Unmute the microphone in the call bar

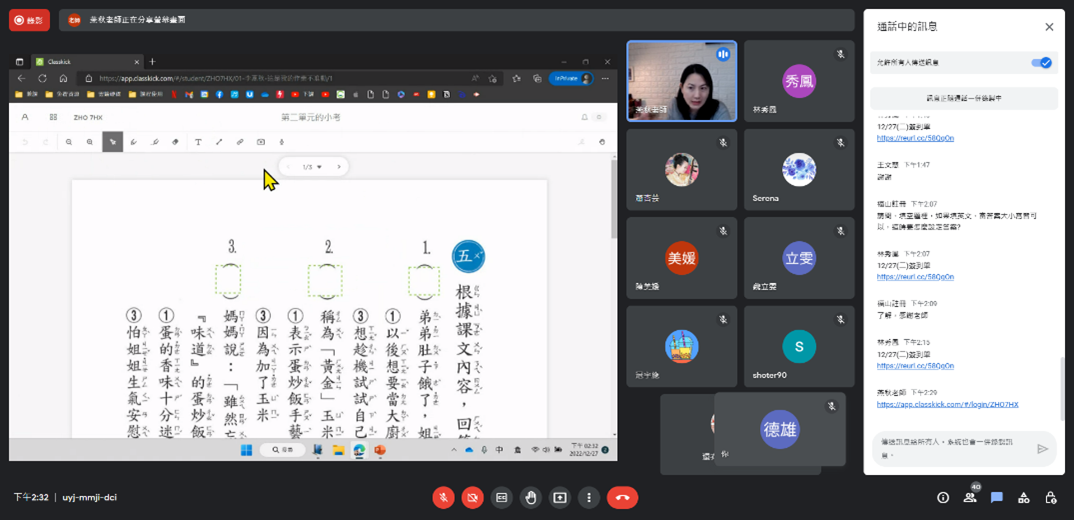(444, 497)
